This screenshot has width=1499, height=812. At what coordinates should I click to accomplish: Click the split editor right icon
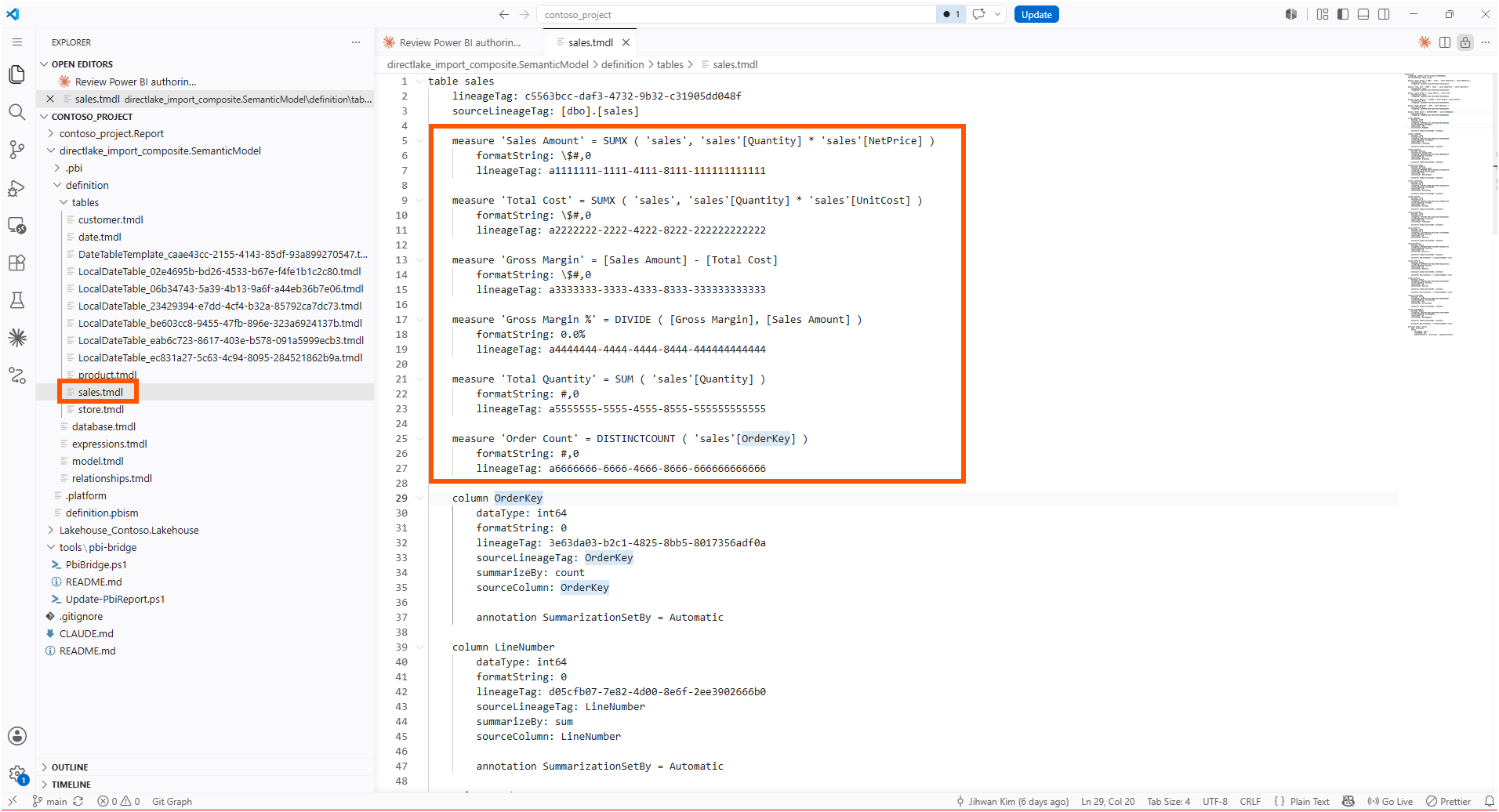coord(1445,42)
